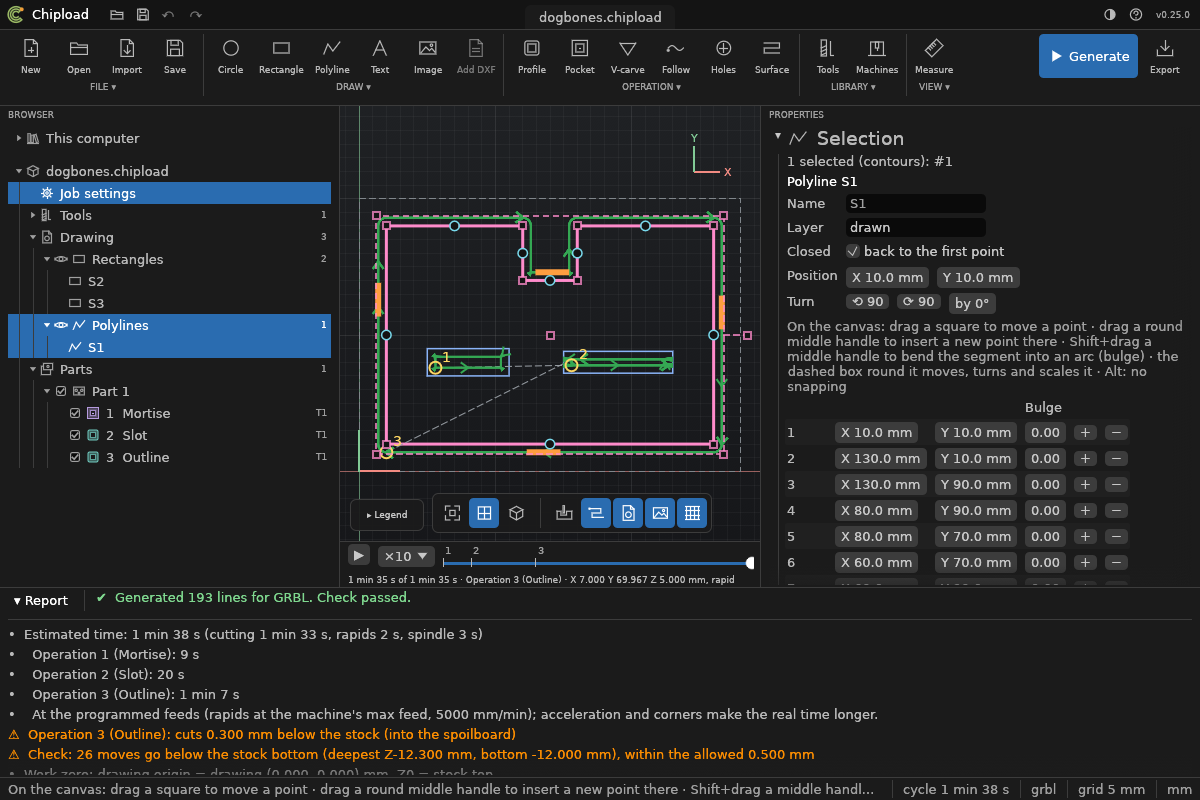Select the Text draw tool

point(380,56)
